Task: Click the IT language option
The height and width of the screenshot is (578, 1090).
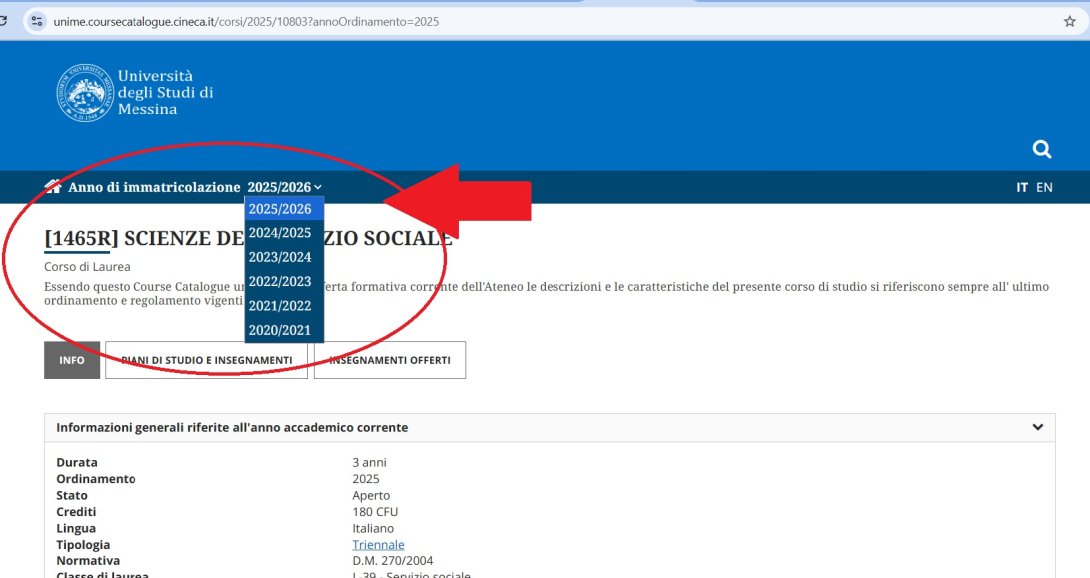Action: pyautogui.click(x=1021, y=187)
